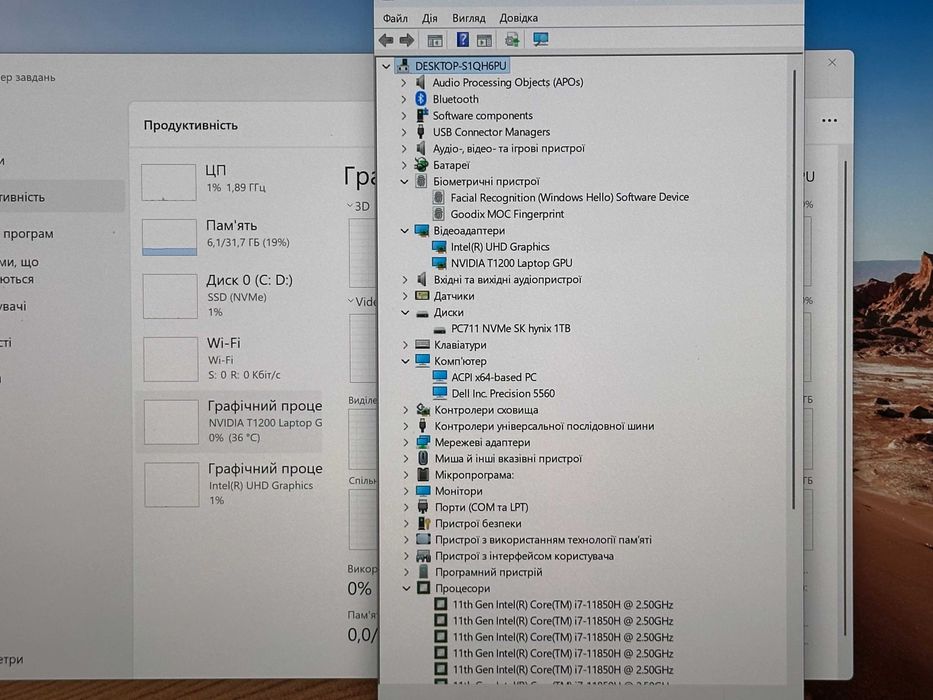Click the Пристрої безпеки security icon

click(x=424, y=523)
